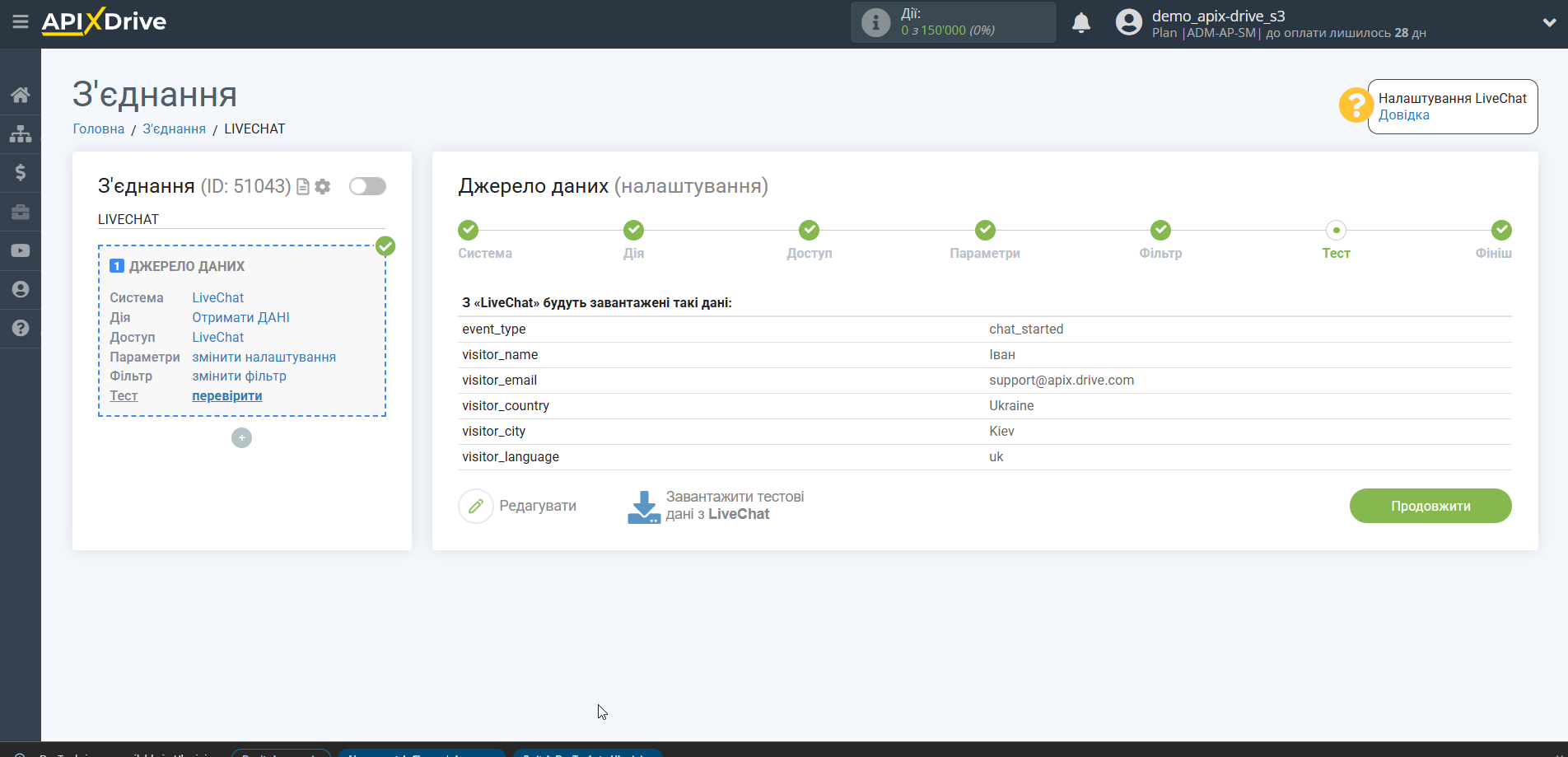The width and height of the screenshot is (1568, 757).
Task: Click the actions info icon
Action: click(x=875, y=22)
